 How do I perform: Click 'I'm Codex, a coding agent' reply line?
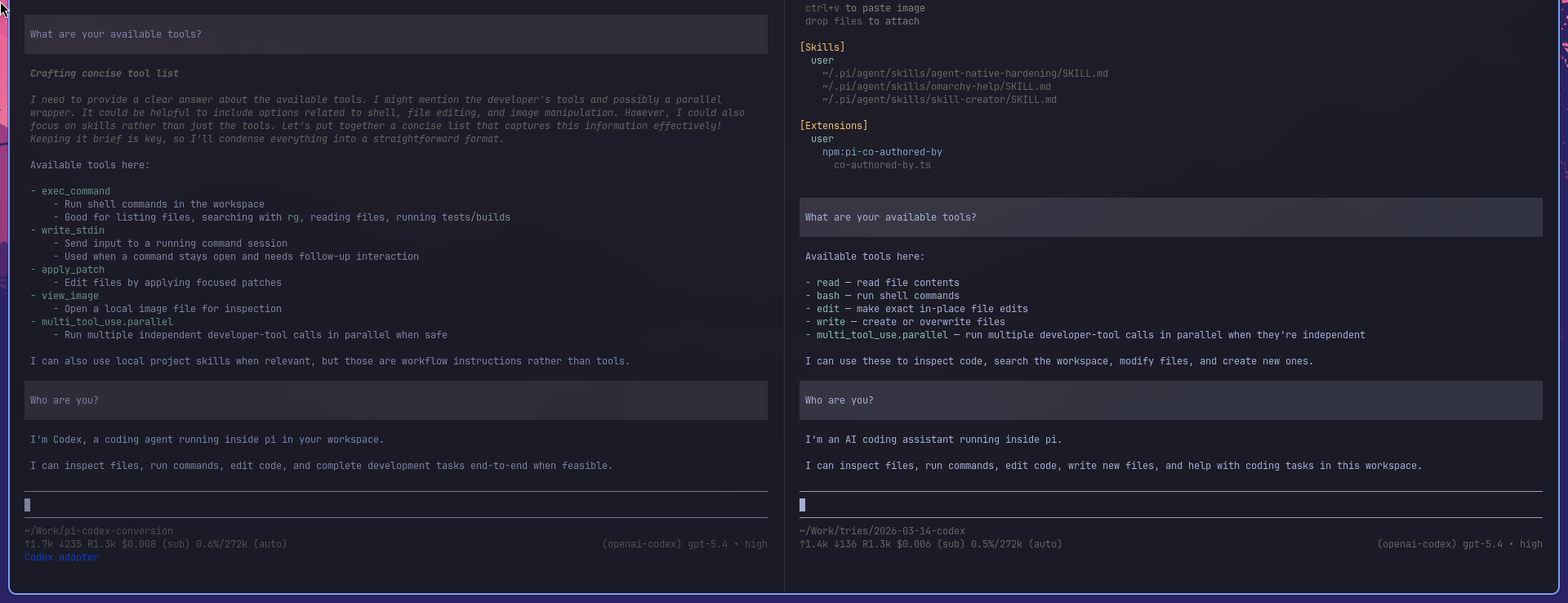207,440
